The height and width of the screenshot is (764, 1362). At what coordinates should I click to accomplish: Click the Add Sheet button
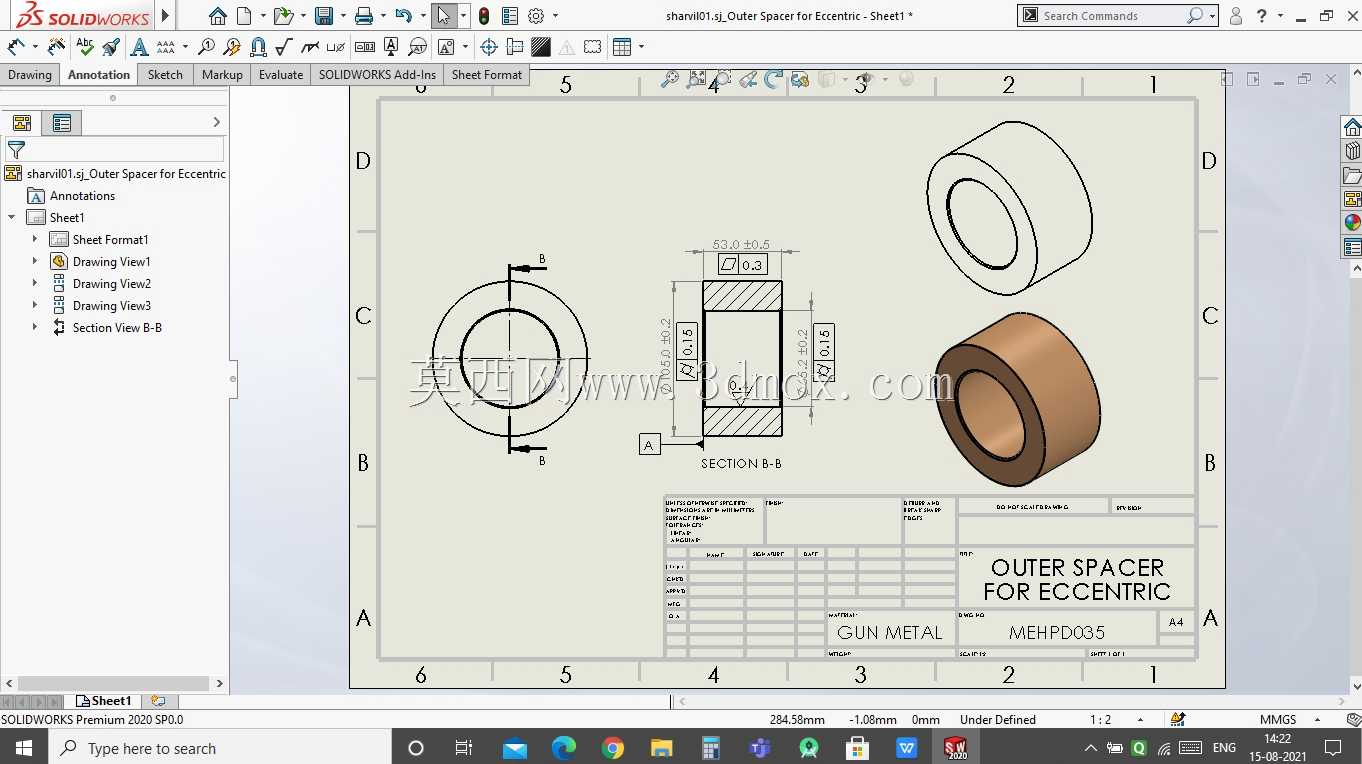(158, 701)
